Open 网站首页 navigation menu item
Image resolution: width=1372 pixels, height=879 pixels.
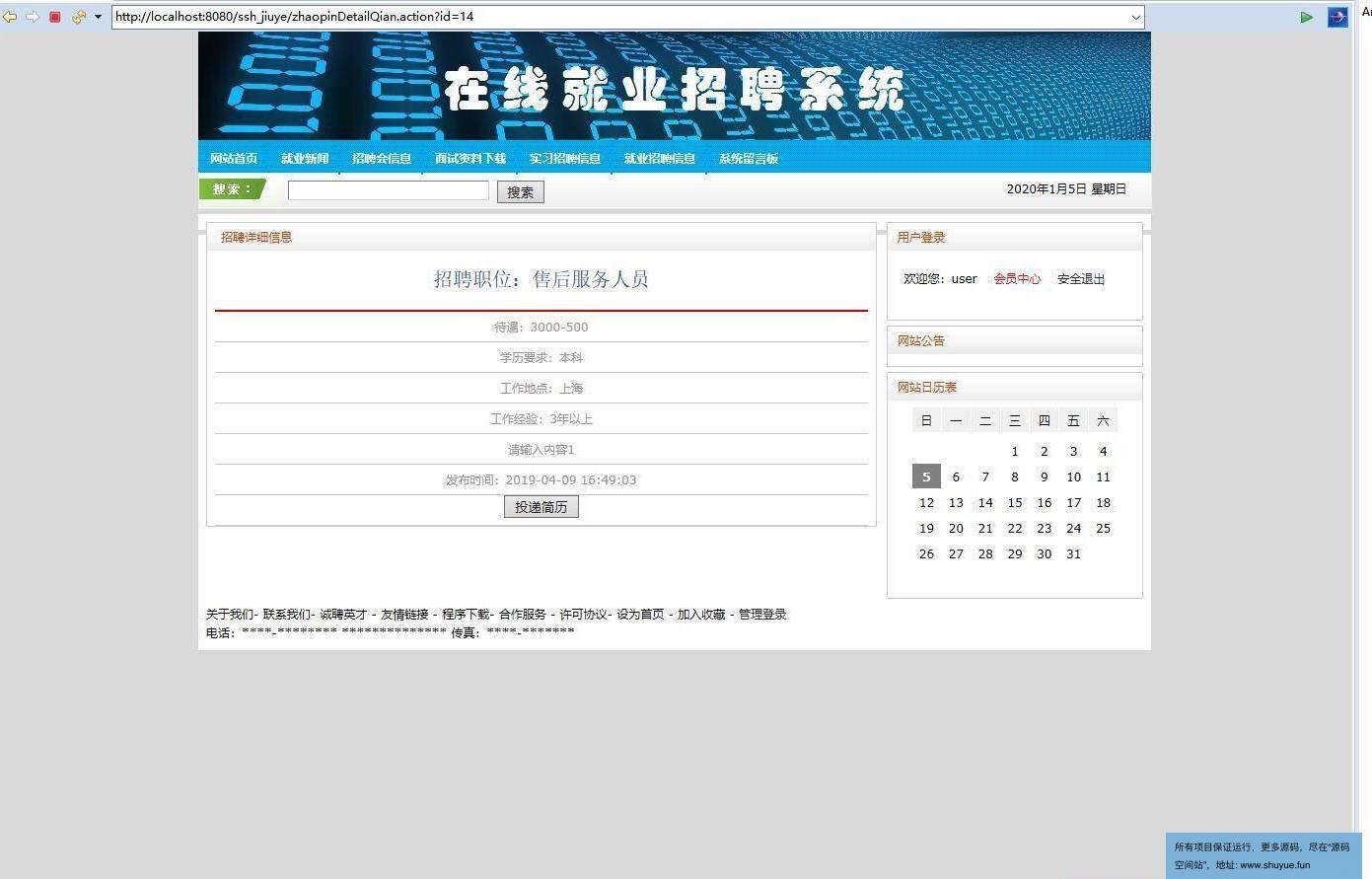(x=234, y=159)
